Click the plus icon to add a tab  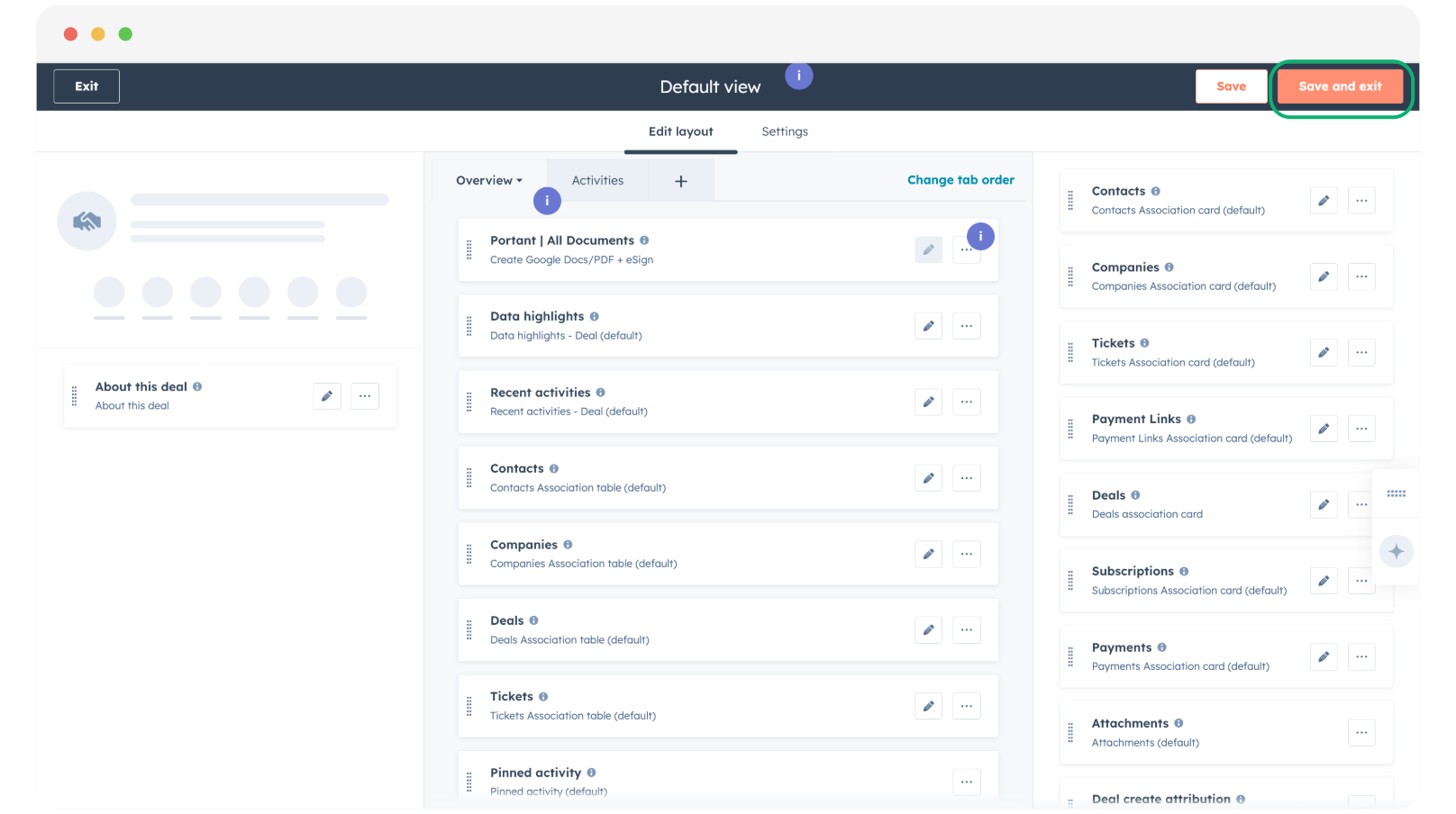point(681,181)
